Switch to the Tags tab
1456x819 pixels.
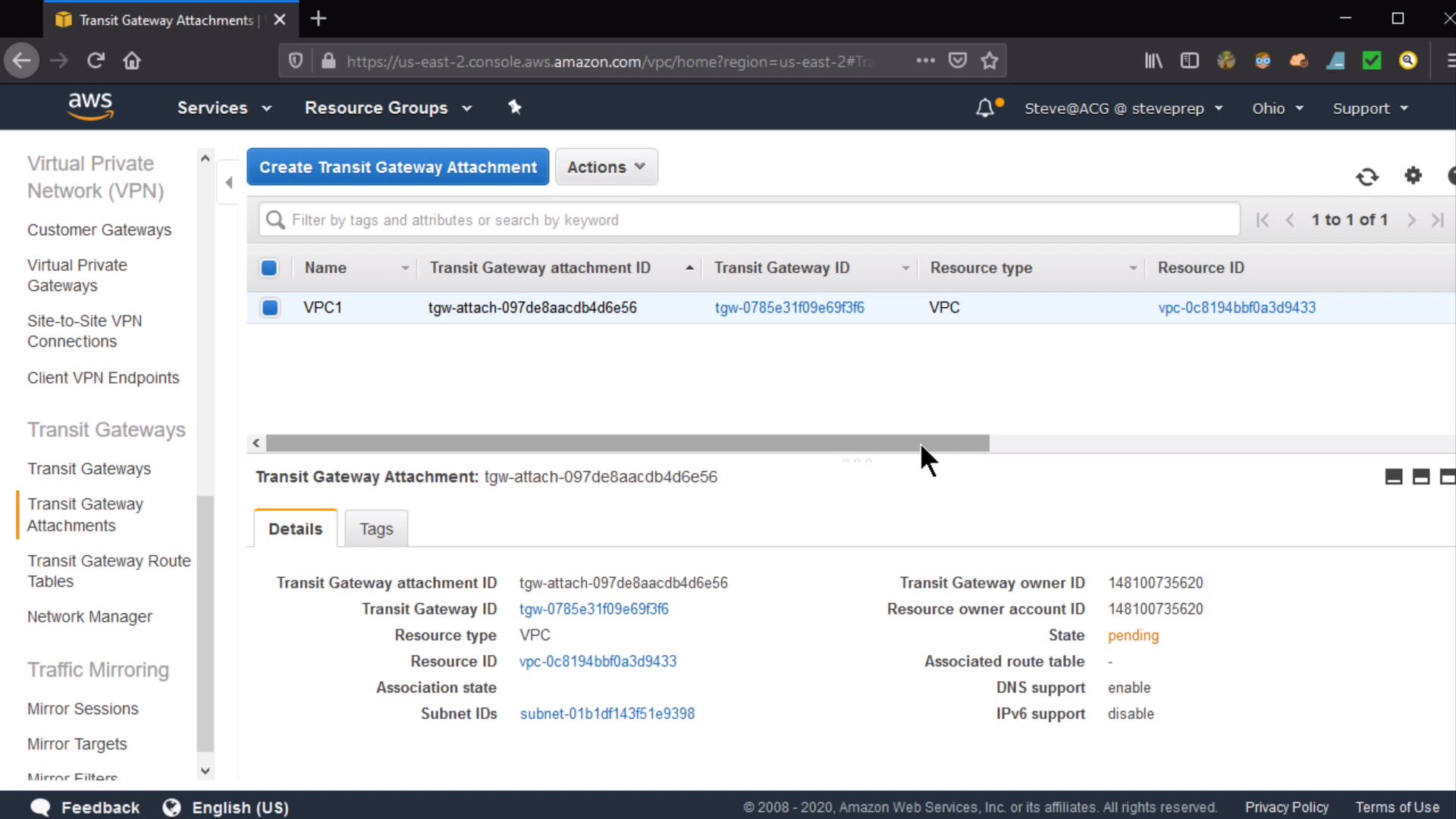(376, 529)
